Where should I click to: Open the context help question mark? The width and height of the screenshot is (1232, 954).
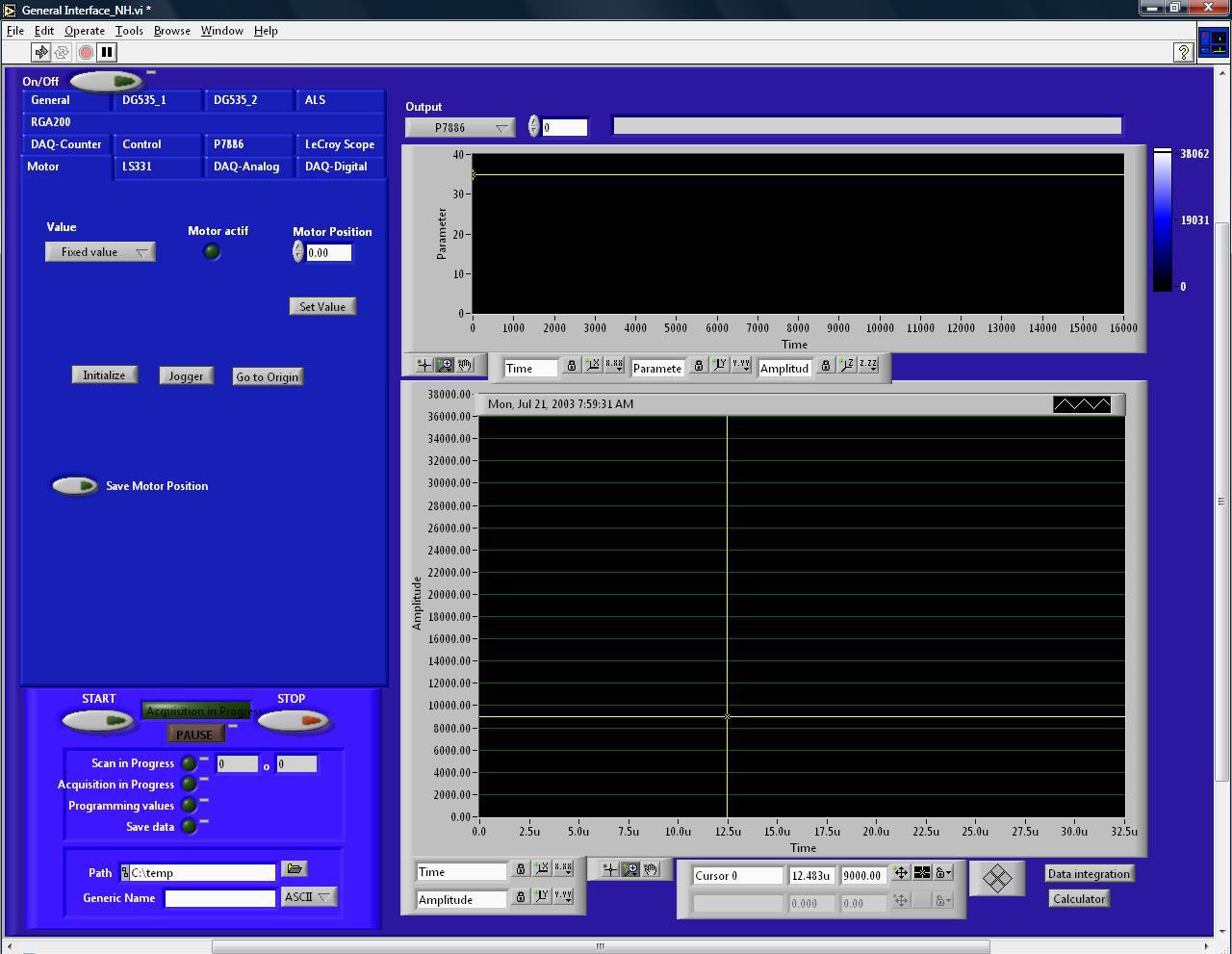[x=1184, y=53]
